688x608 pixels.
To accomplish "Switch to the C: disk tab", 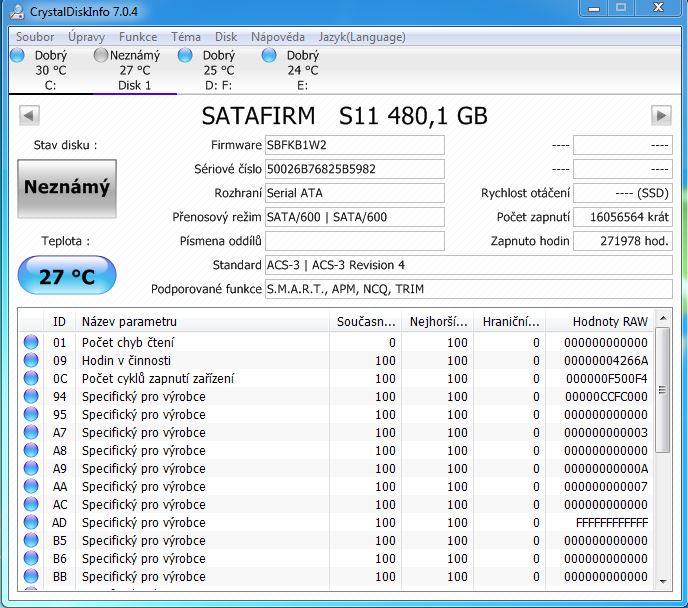I will [50, 70].
